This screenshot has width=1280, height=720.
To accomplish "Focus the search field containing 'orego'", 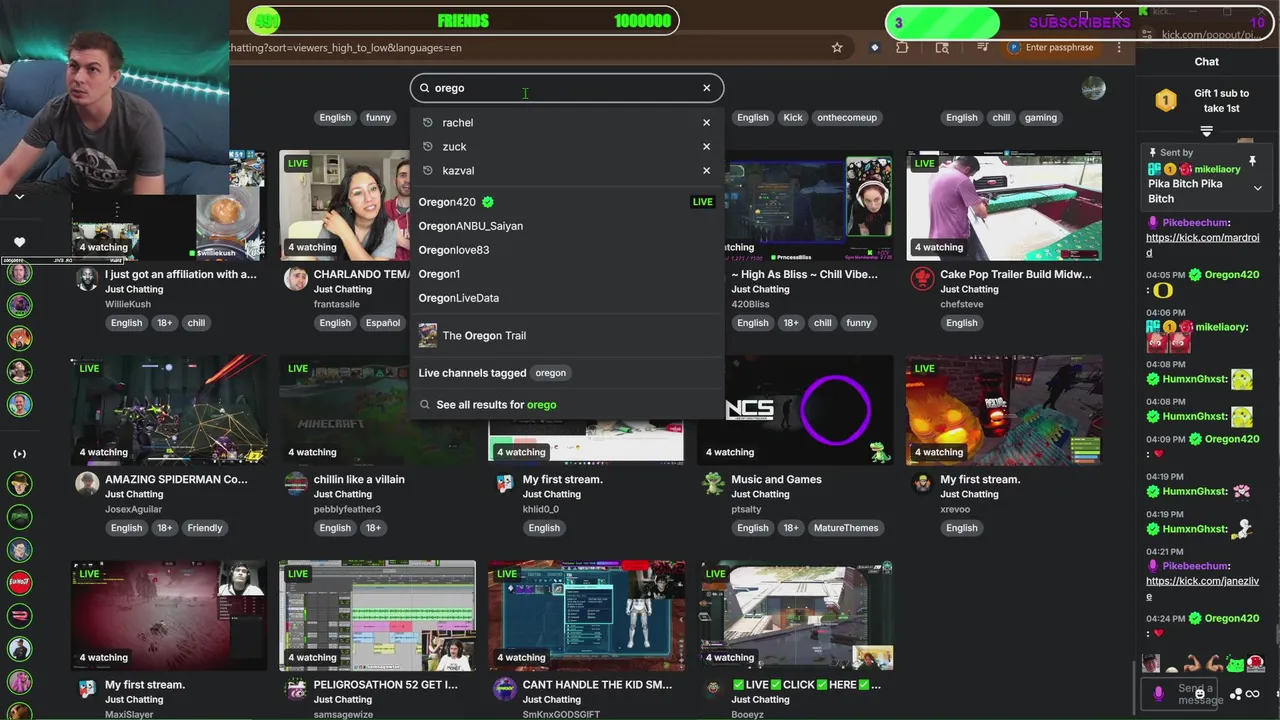I will click(566, 88).
